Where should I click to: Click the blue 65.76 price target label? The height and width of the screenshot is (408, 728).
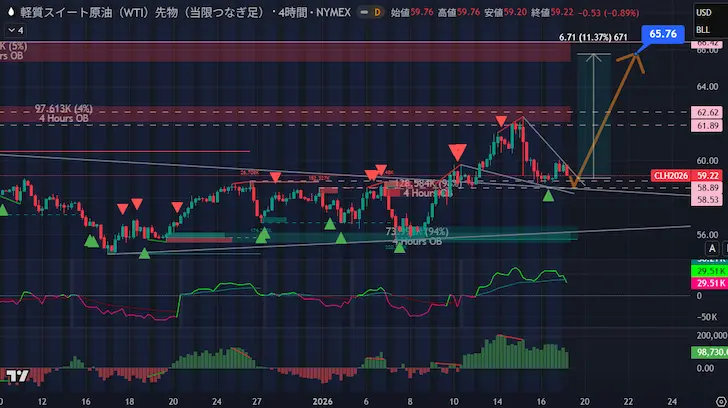(x=664, y=33)
